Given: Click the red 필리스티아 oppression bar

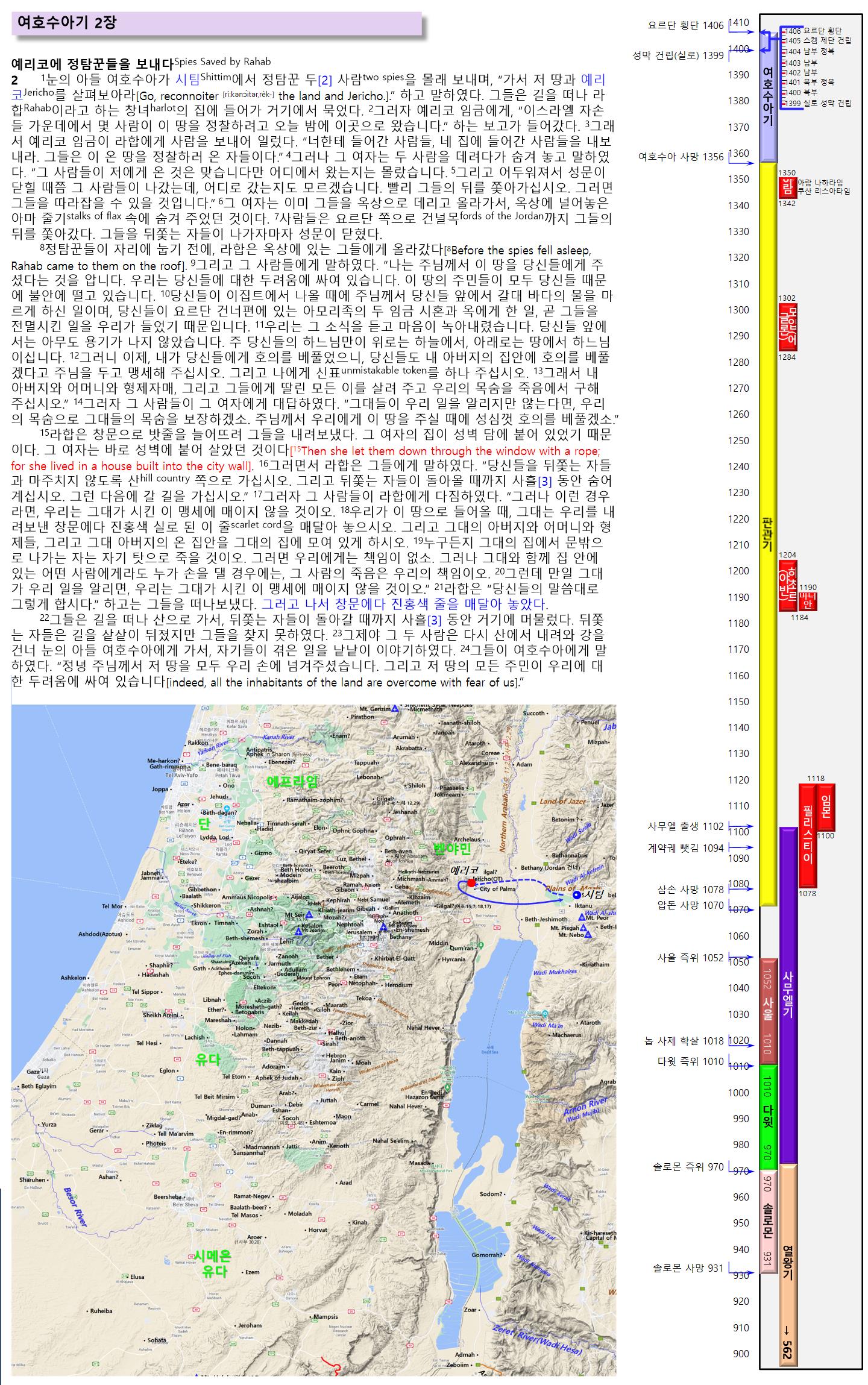Looking at the screenshot, I should pos(808,835).
